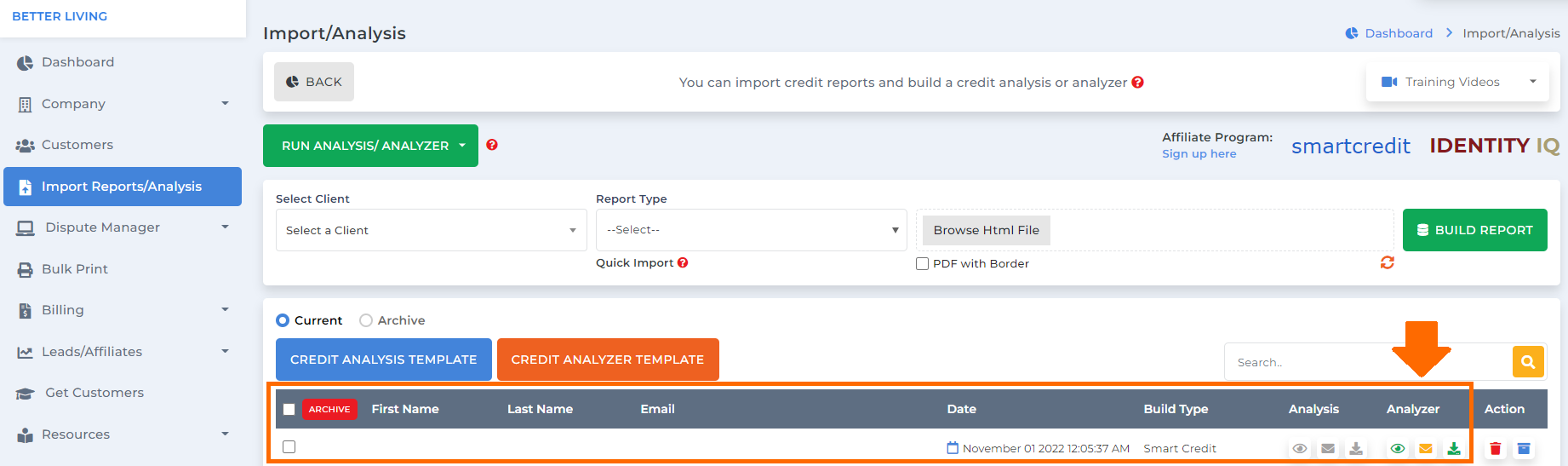This screenshot has width=1568, height=466.
Task: Open CREDIT ANALYSIS TEMPLATE
Action: tap(384, 360)
